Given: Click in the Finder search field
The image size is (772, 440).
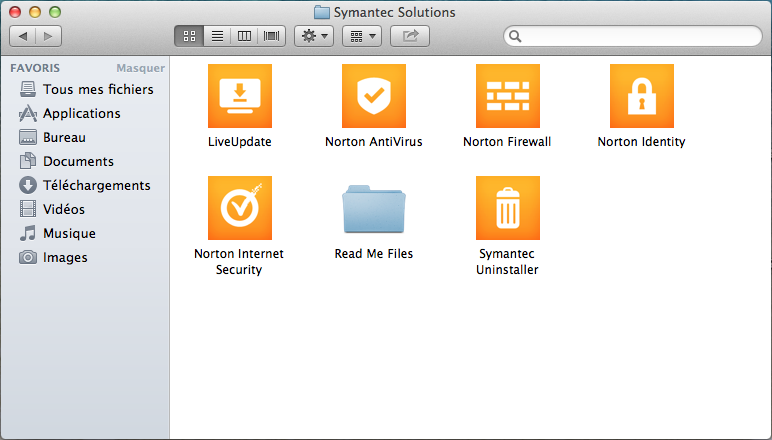Looking at the screenshot, I should [x=633, y=36].
